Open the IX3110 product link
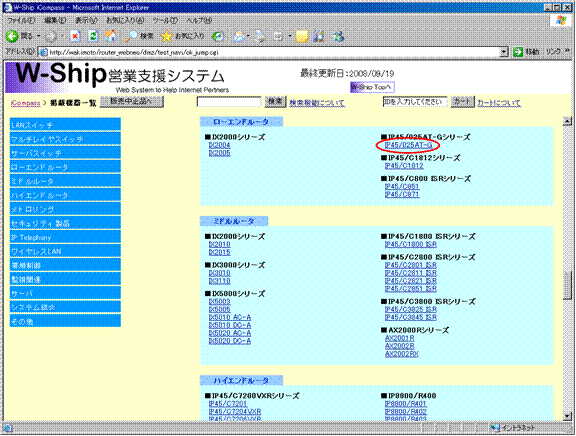The image size is (576, 436). pyautogui.click(x=219, y=281)
